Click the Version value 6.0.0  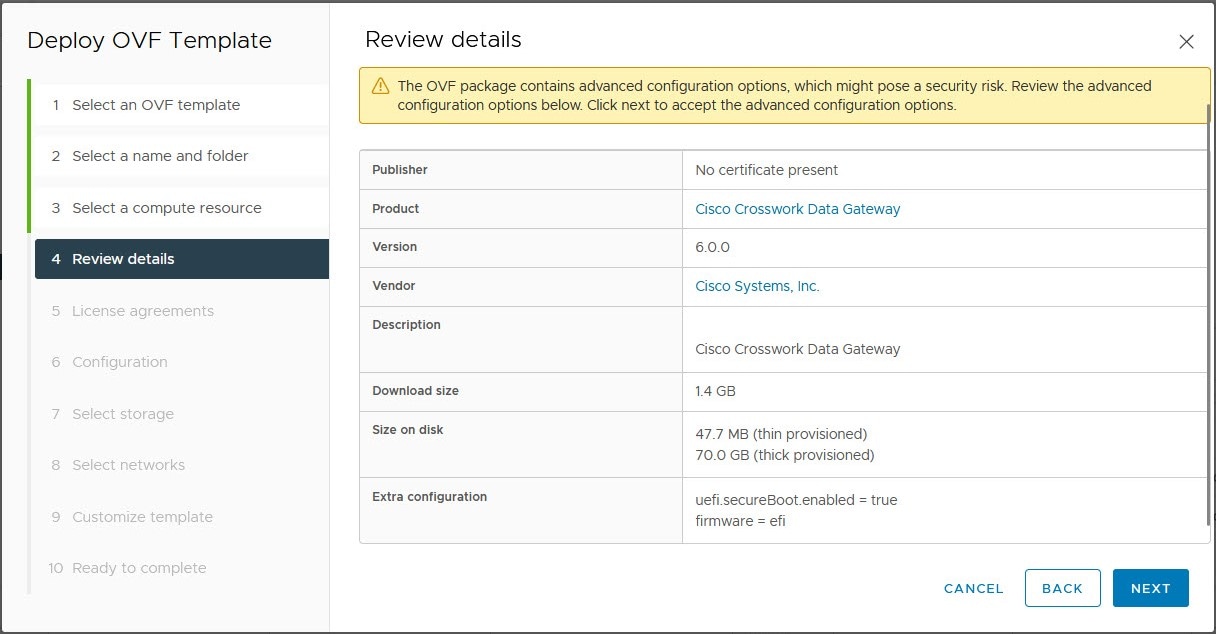click(x=713, y=247)
